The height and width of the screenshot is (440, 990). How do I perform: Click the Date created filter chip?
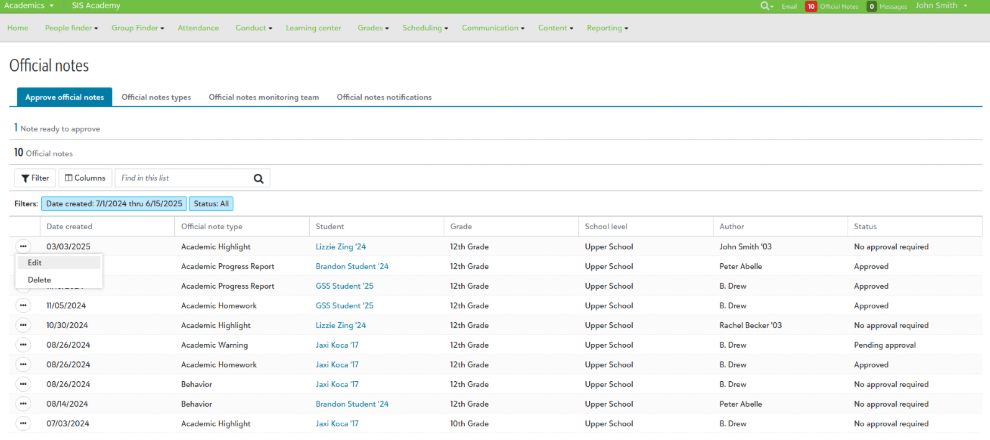114,204
